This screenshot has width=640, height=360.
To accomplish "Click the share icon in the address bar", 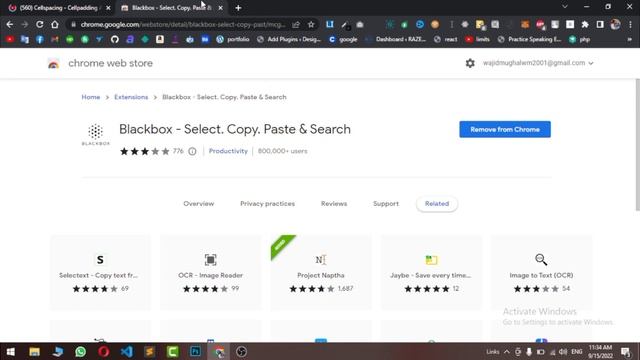I will 296,24.
